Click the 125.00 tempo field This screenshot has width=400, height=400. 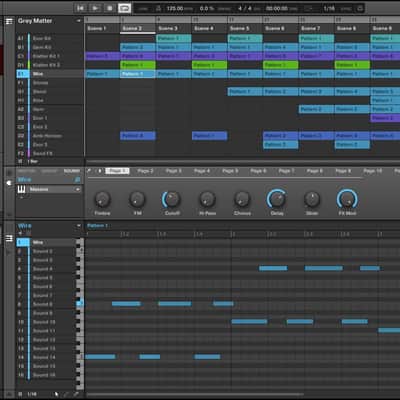click(x=175, y=8)
